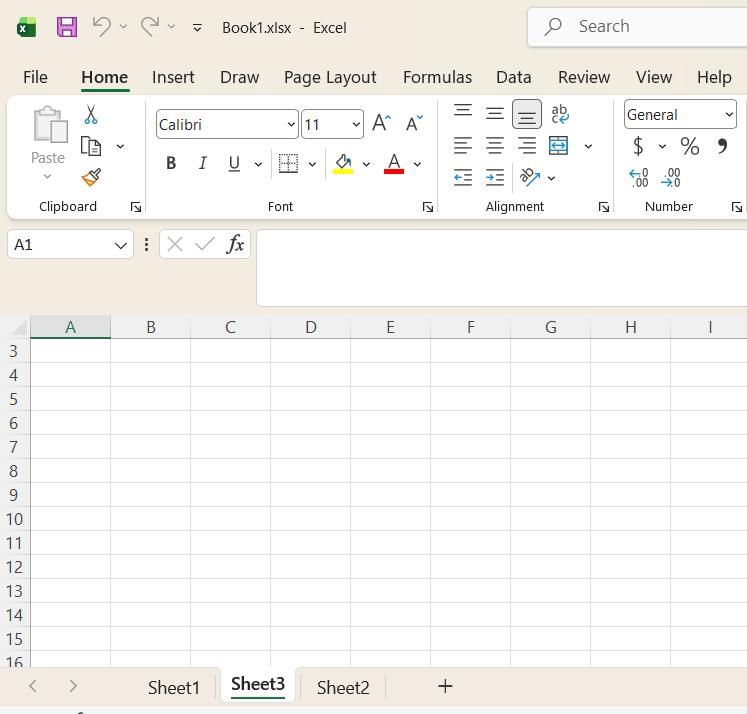
Task: Apply Percent Style format
Action: click(689, 146)
